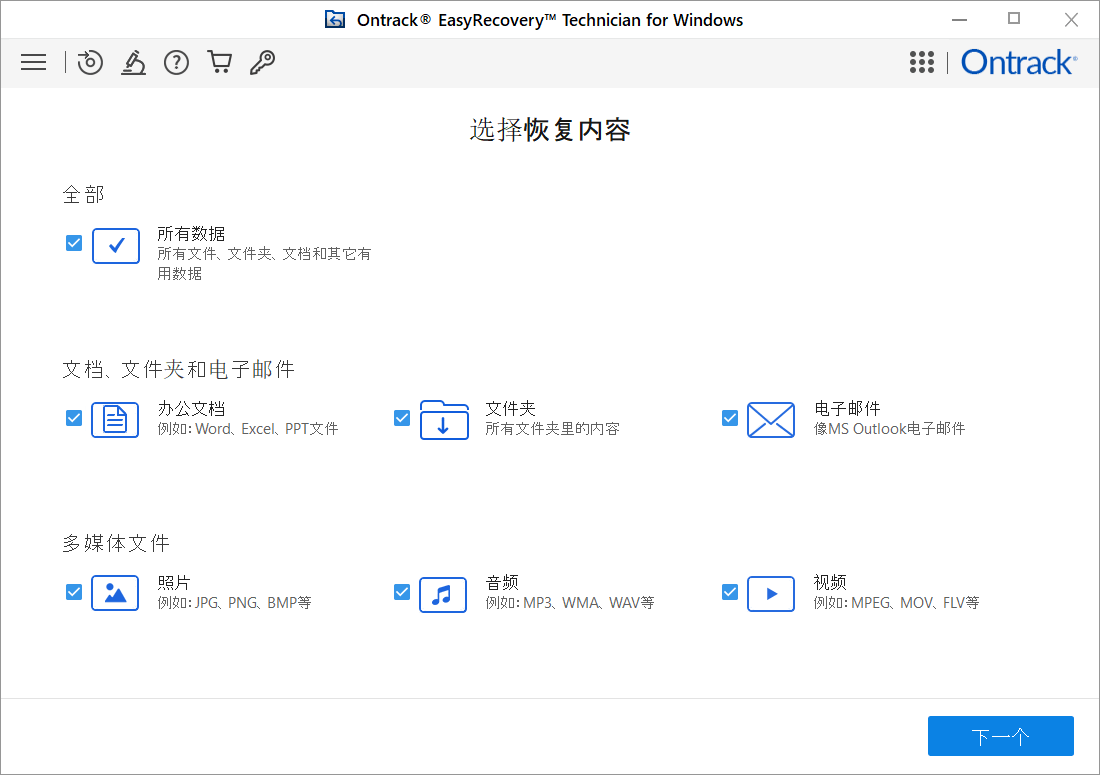The width and height of the screenshot is (1100, 775).
Task: Click the 文档、文件夹和电子邮件 section heading
Action: [x=178, y=369]
